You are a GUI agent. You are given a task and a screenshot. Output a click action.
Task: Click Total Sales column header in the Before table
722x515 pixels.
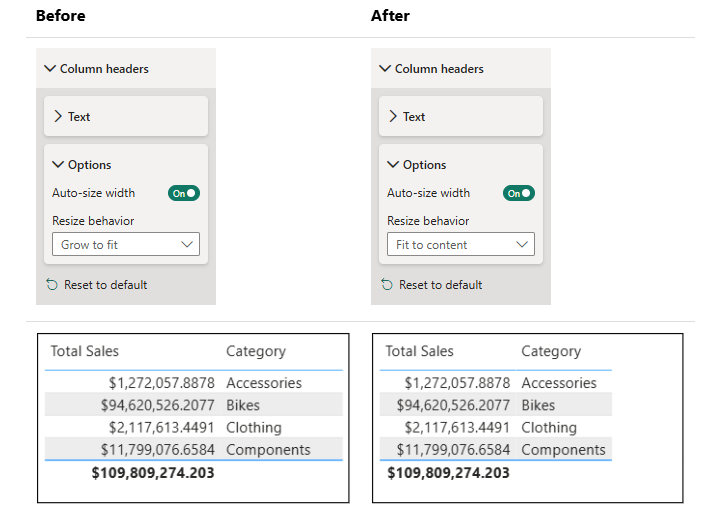click(85, 351)
